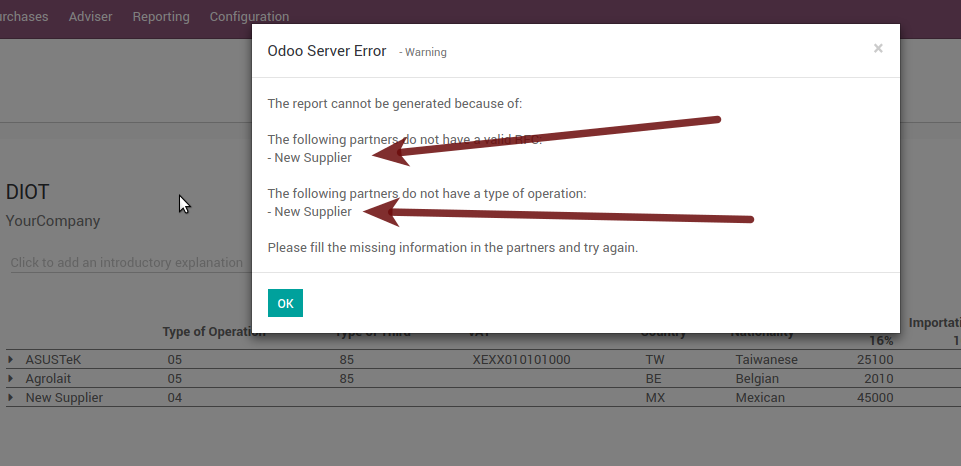Click the 25100 amount for ASUSTeK

click(x=875, y=360)
